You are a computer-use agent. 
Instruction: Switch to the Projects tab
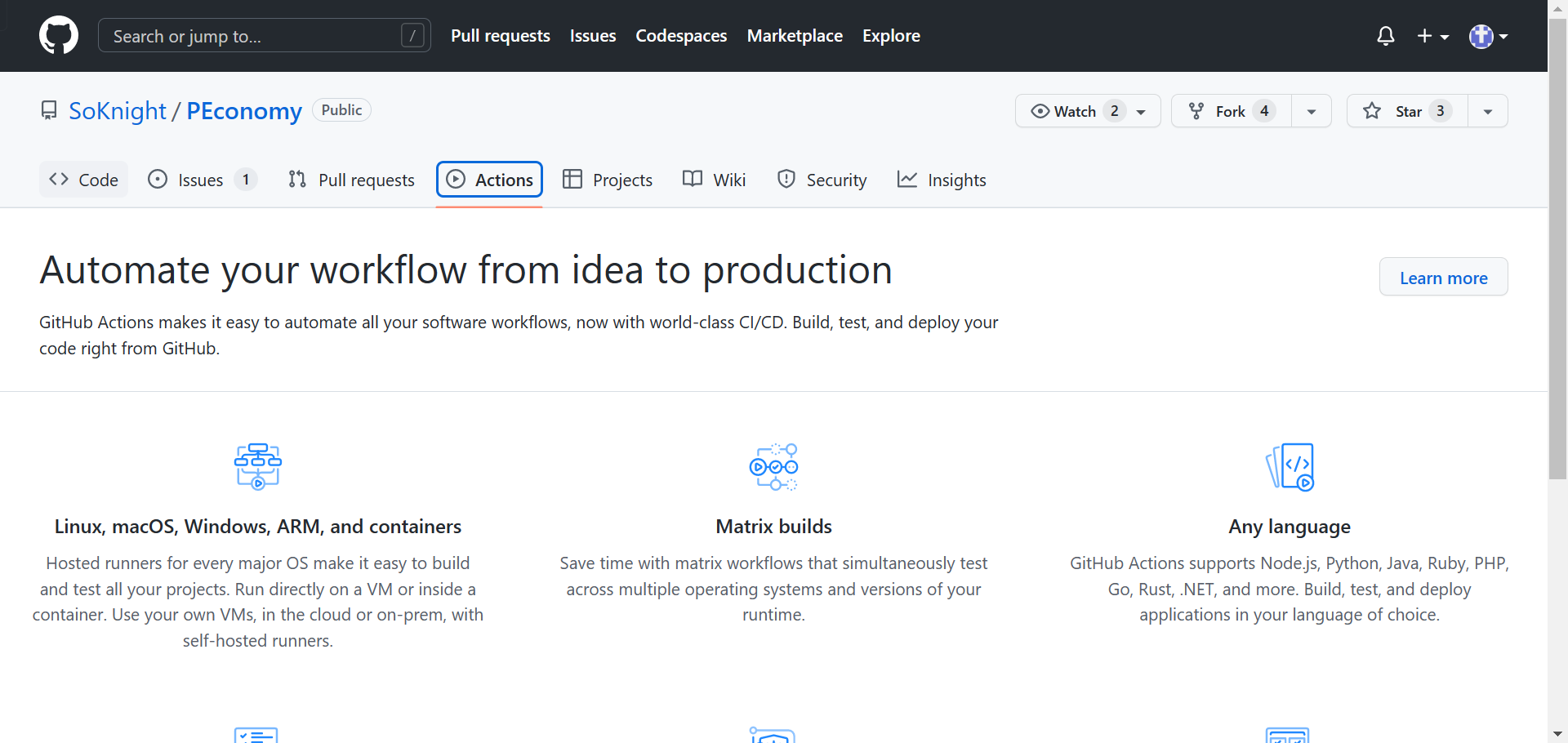(608, 180)
